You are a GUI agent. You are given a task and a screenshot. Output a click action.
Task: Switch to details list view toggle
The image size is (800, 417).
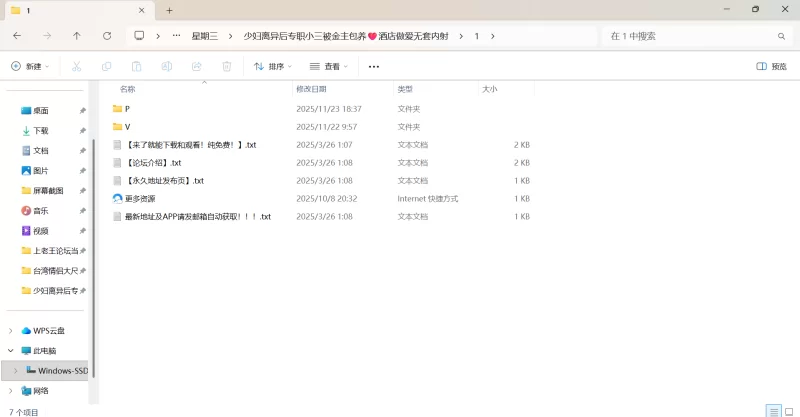[773, 410]
